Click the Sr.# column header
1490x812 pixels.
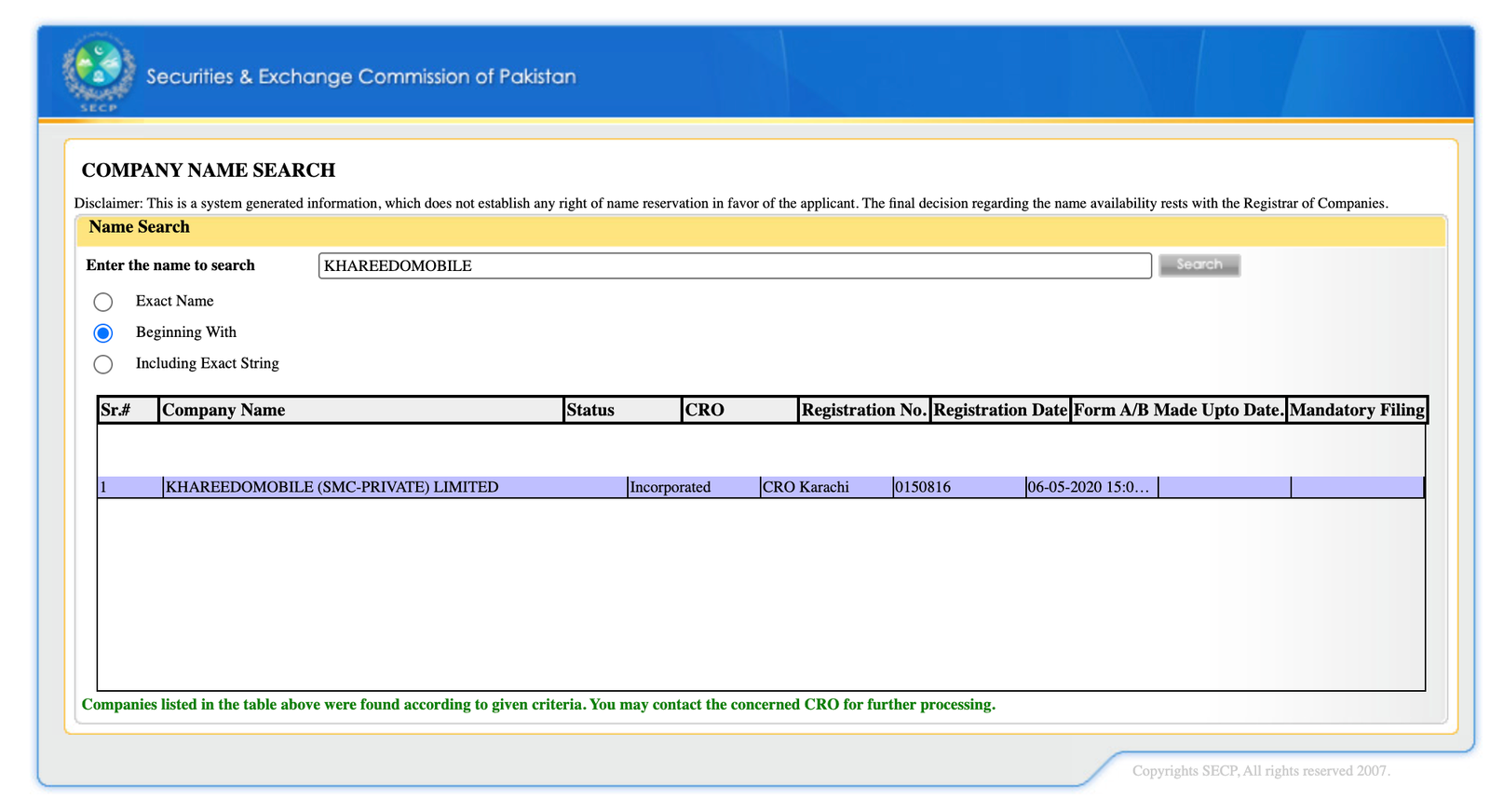(x=128, y=410)
